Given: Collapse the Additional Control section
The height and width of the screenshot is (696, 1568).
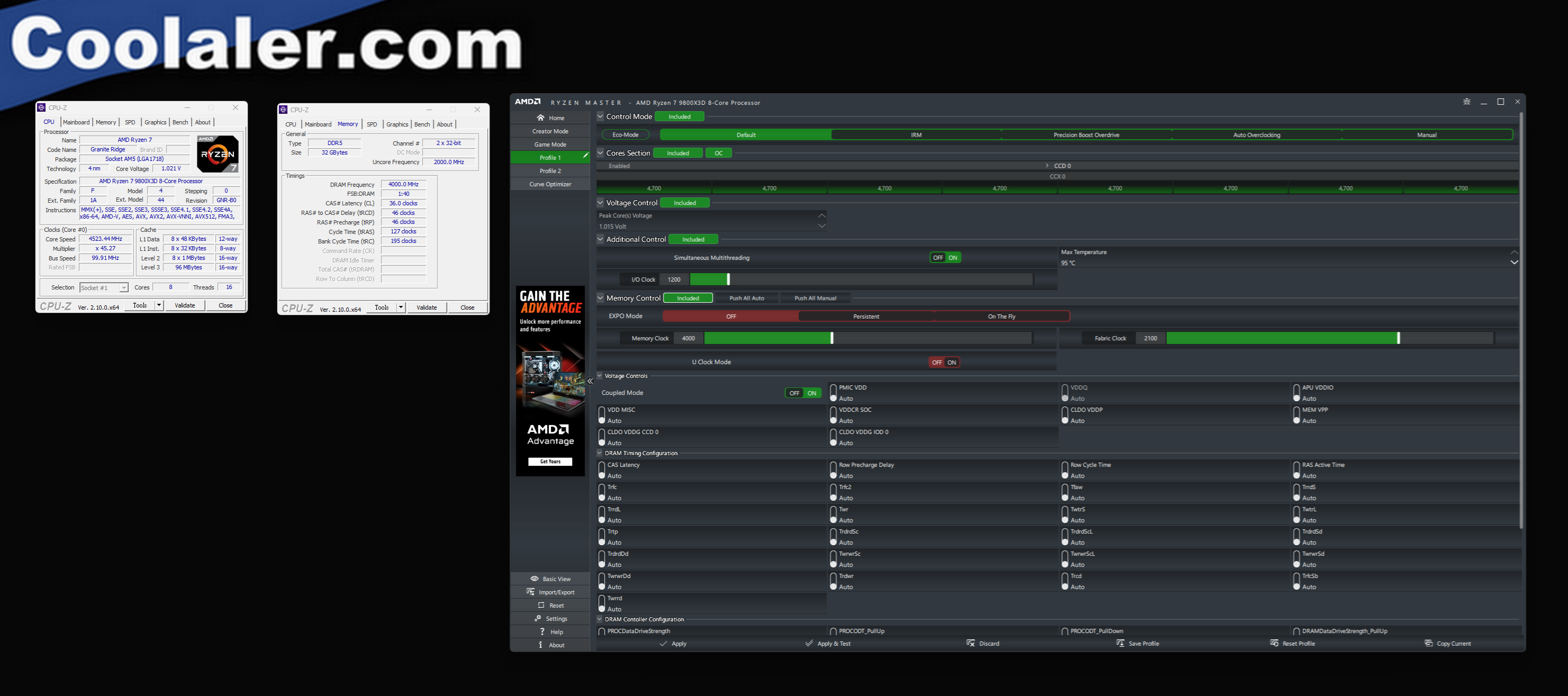Looking at the screenshot, I should tap(600, 239).
